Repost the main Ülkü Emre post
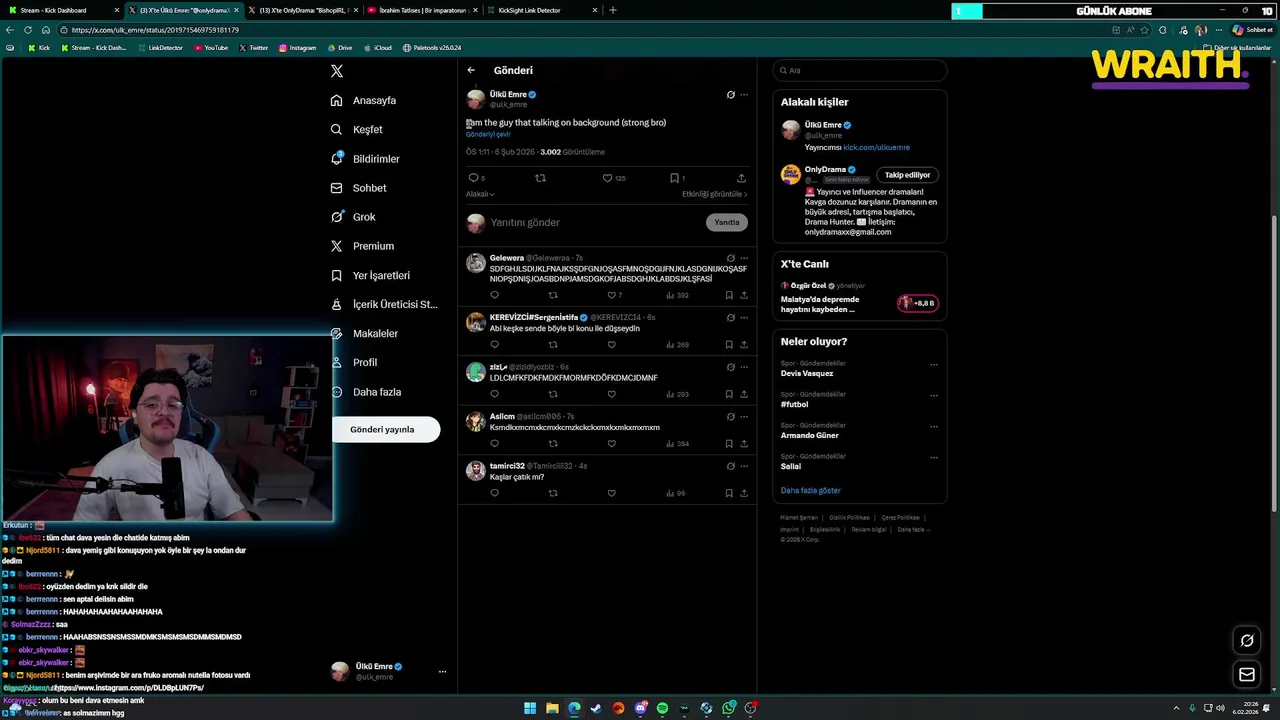 [x=541, y=178]
